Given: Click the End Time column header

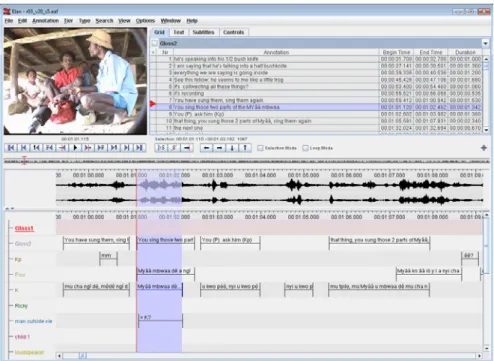Looking at the screenshot, I should (431, 52).
